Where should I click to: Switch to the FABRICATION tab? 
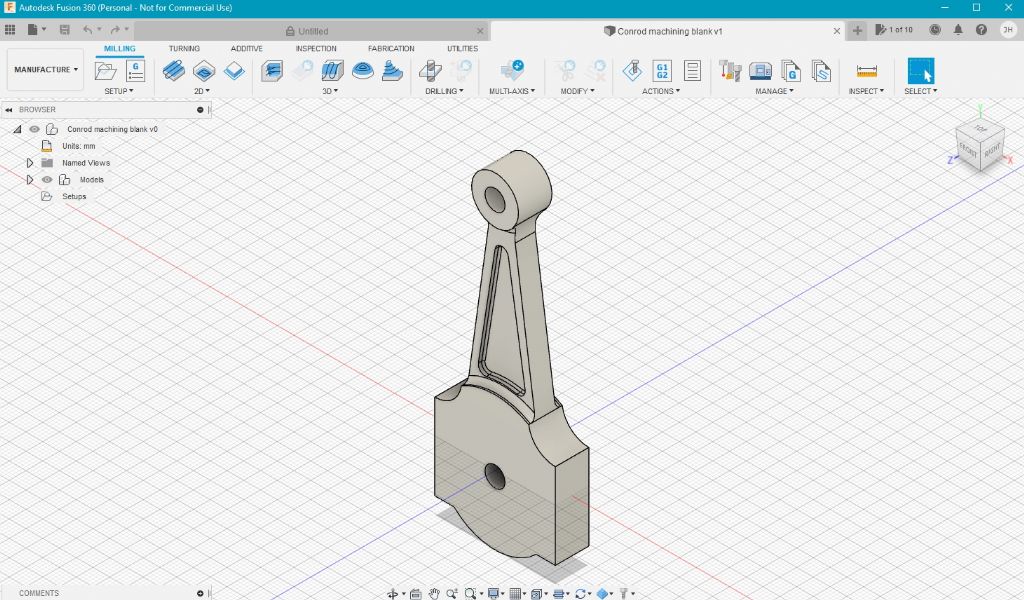pos(391,48)
